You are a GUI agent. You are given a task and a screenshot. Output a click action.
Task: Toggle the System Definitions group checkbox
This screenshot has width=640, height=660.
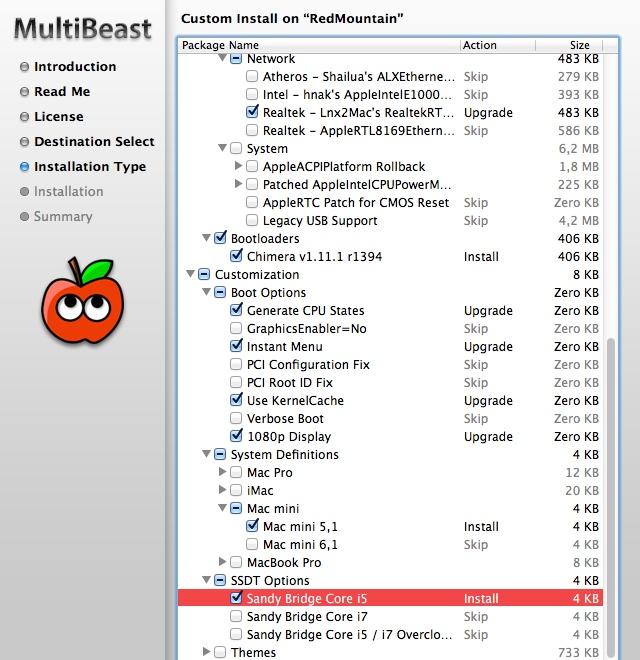coord(220,454)
